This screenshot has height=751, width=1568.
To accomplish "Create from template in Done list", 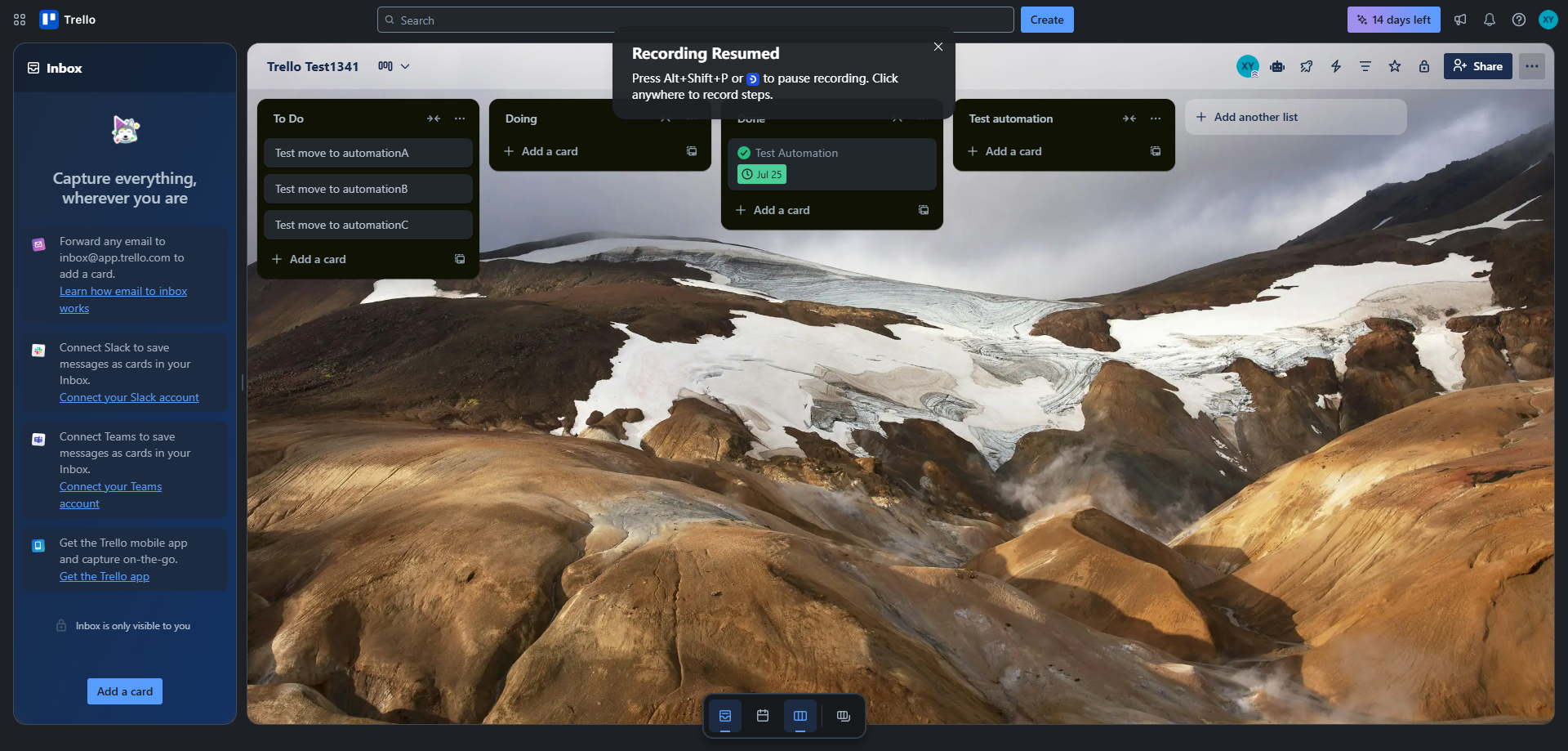I will [924, 210].
